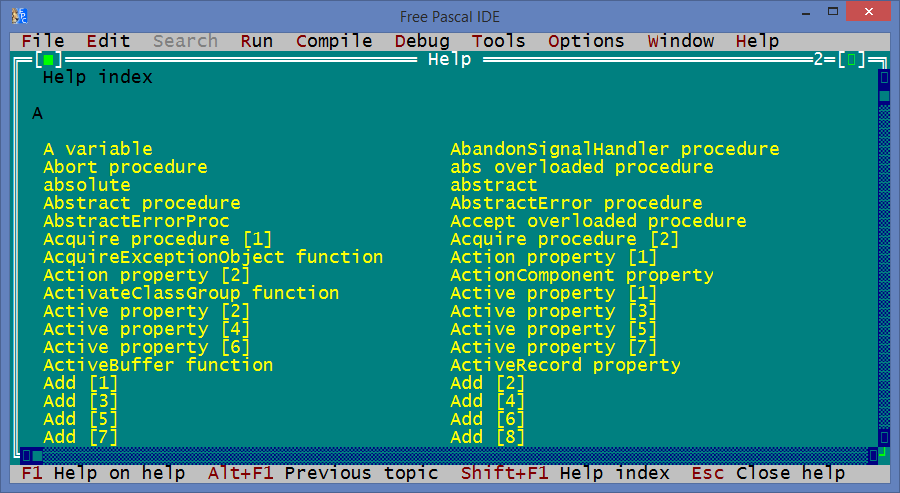Open the Debug menu
The height and width of the screenshot is (493, 900).
(x=422, y=41)
